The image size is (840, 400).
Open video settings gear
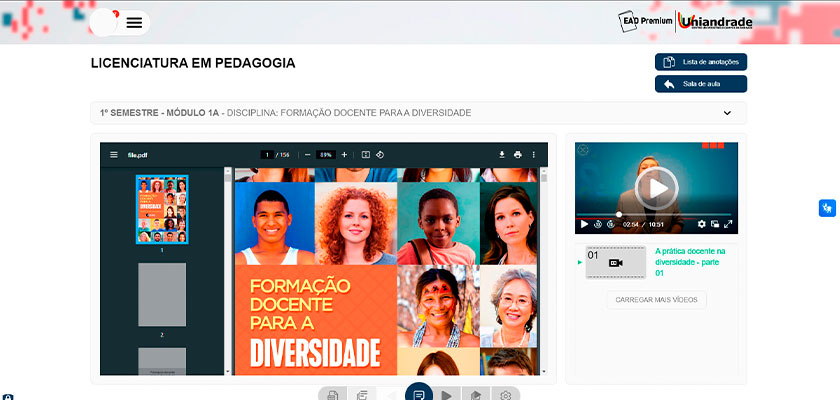pos(702,224)
